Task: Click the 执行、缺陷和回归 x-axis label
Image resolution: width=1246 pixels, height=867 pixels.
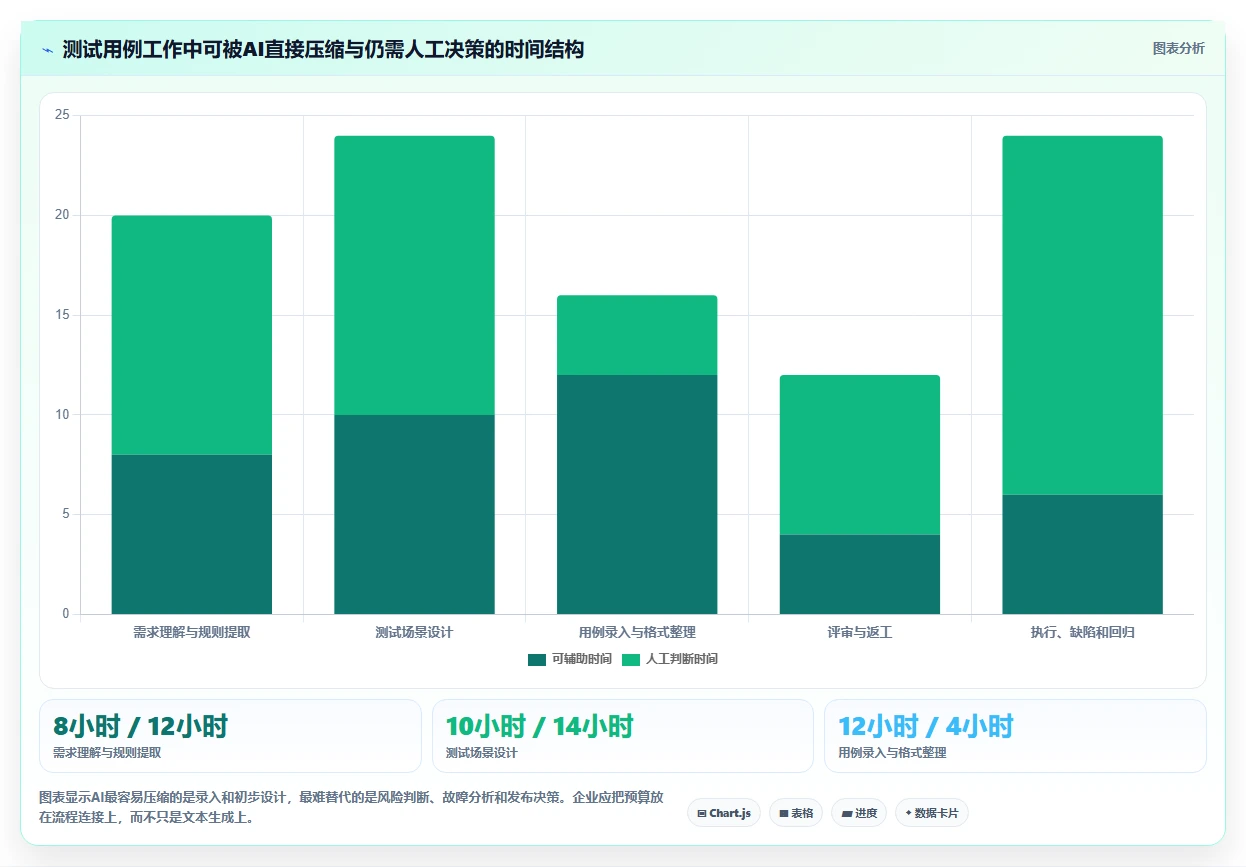Action: (x=1082, y=633)
